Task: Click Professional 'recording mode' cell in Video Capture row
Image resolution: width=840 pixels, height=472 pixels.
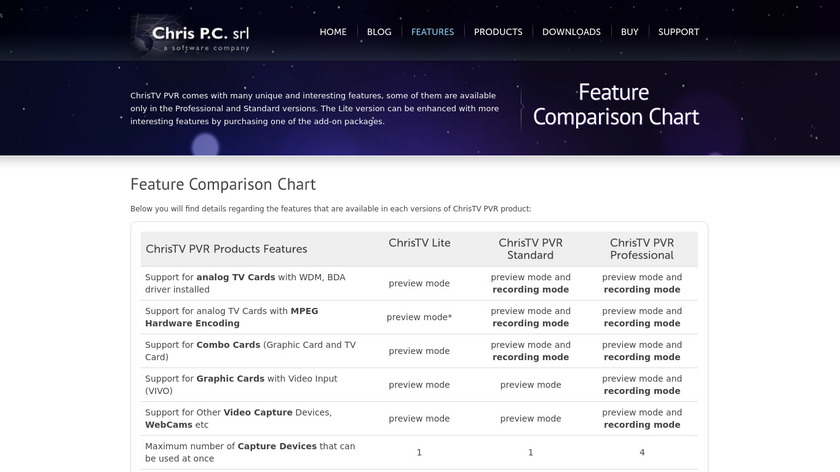Action: [642, 418]
